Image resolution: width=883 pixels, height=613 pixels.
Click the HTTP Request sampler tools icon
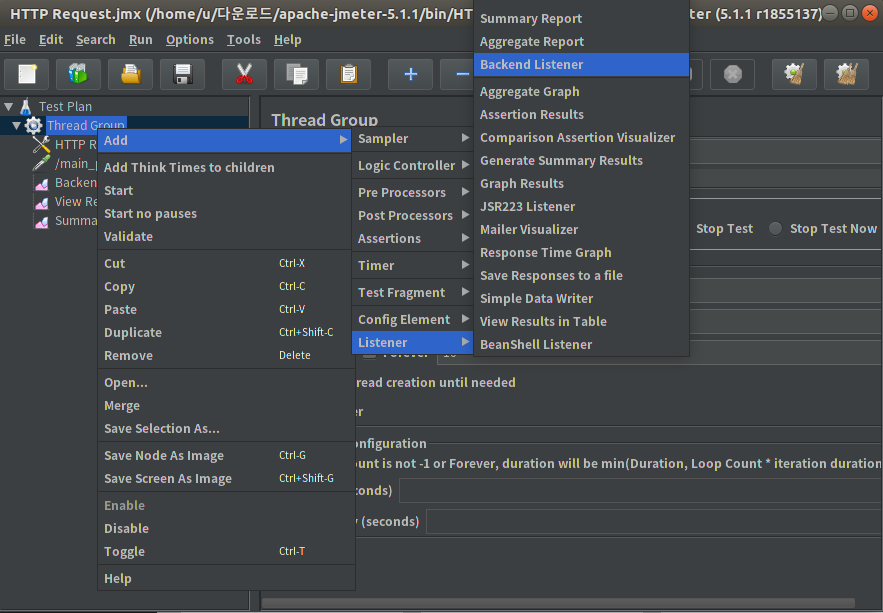pos(41,145)
